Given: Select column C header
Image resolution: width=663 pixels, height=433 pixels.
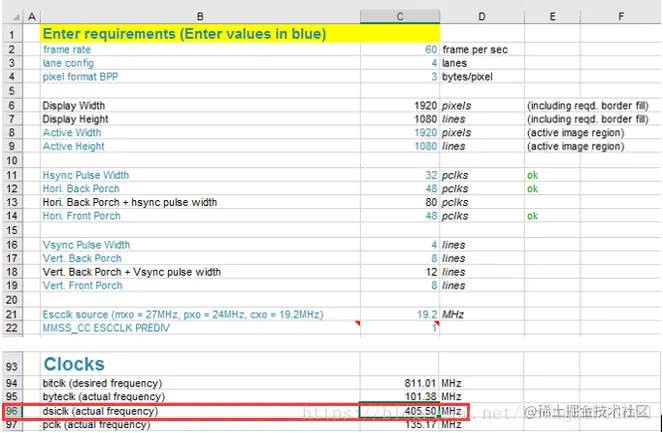Looking at the screenshot, I should coord(400,16).
